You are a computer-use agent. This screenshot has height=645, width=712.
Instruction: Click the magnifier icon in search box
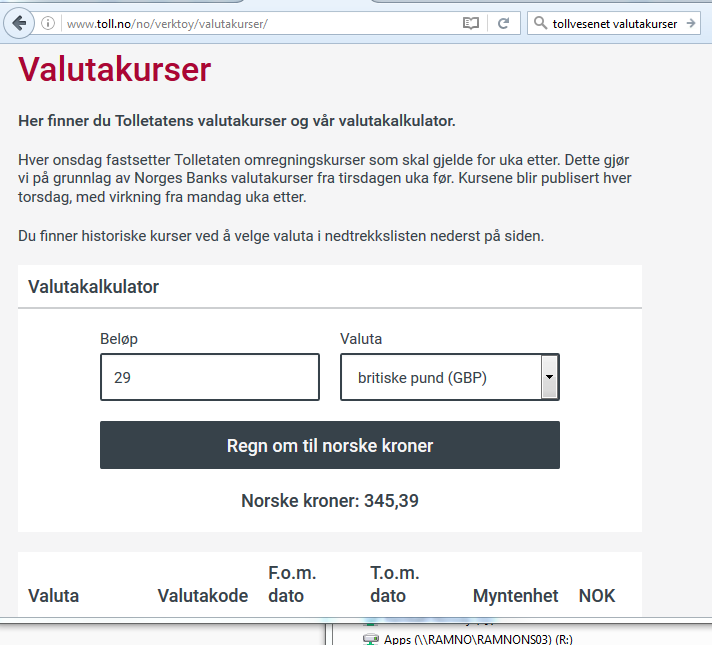click(540, 23)
